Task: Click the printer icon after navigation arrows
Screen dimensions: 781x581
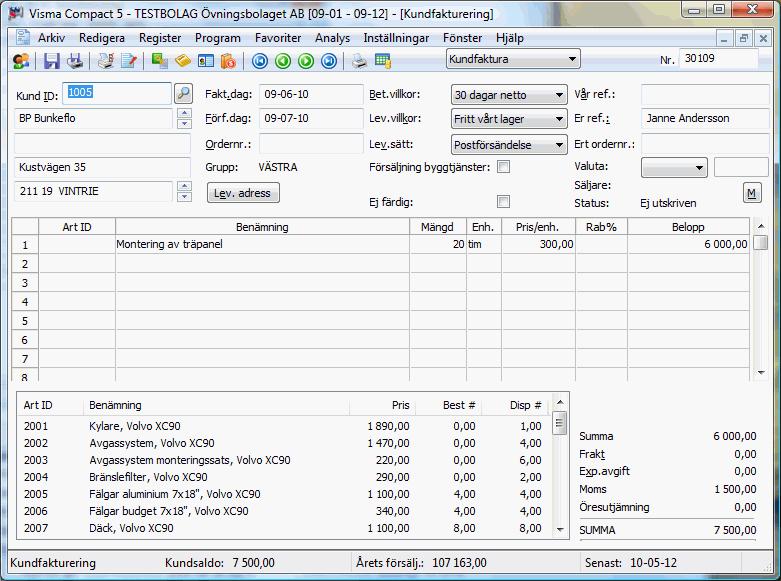Action: click(x=359, y=61)
